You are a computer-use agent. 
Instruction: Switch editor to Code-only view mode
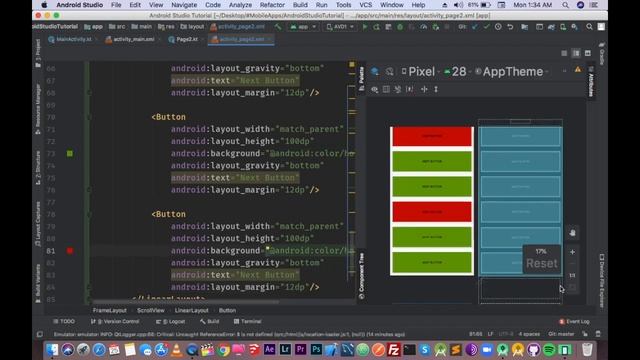click(x=564, y=53)
